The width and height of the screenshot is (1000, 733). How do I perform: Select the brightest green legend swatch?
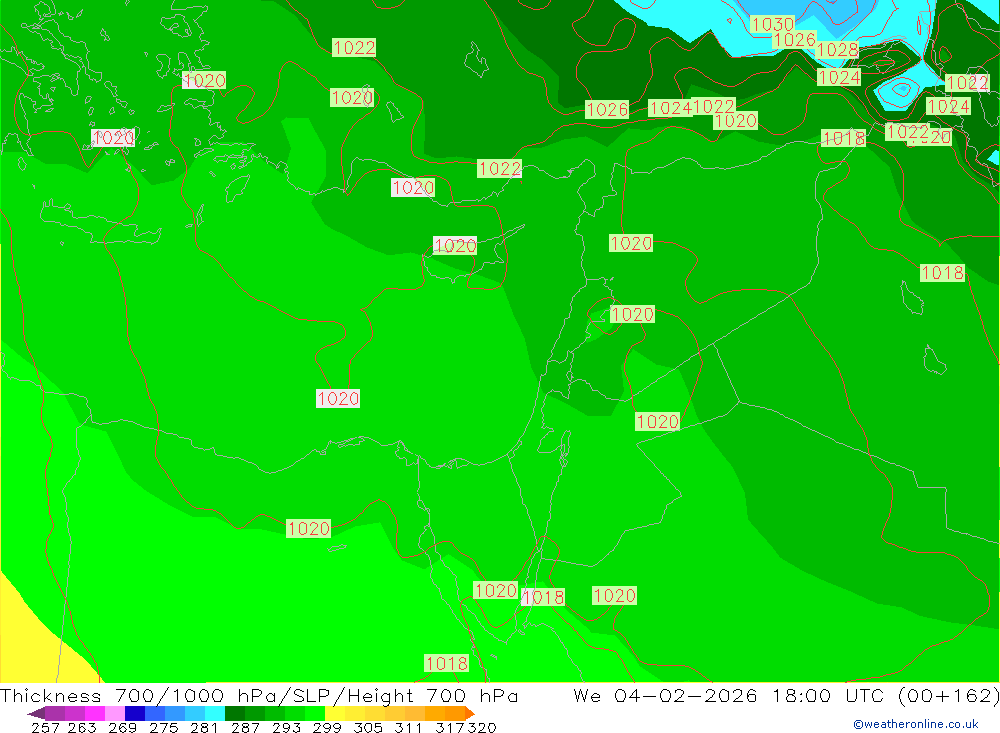315,713
